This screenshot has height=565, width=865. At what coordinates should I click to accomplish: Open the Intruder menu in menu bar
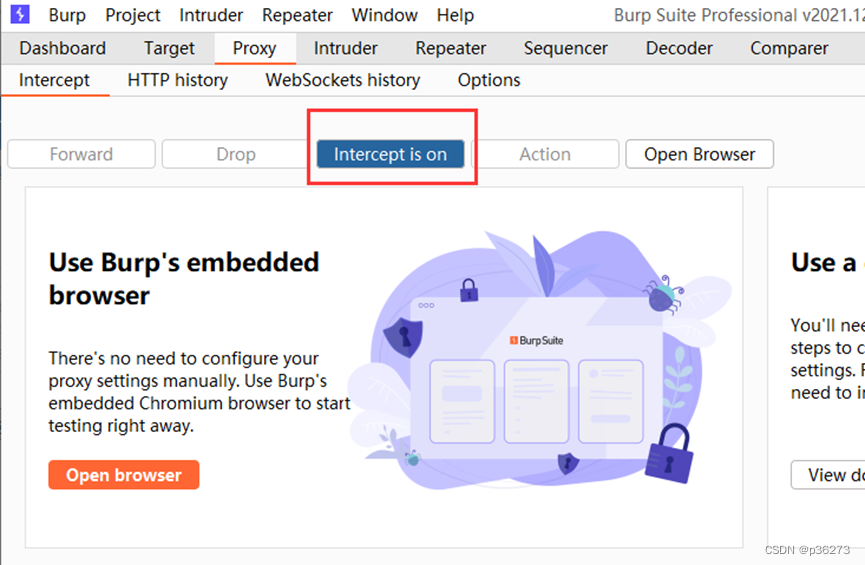(211, 15)
